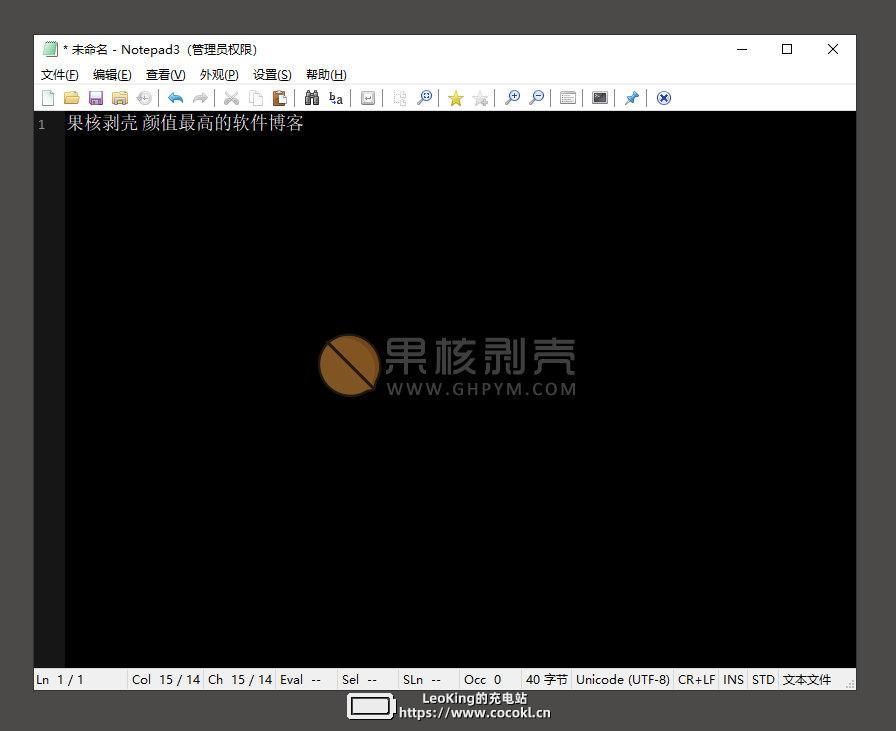The image size is (896, 731).
Task: Open the 帮助(H) menu
Action: [x=326, y=75]
